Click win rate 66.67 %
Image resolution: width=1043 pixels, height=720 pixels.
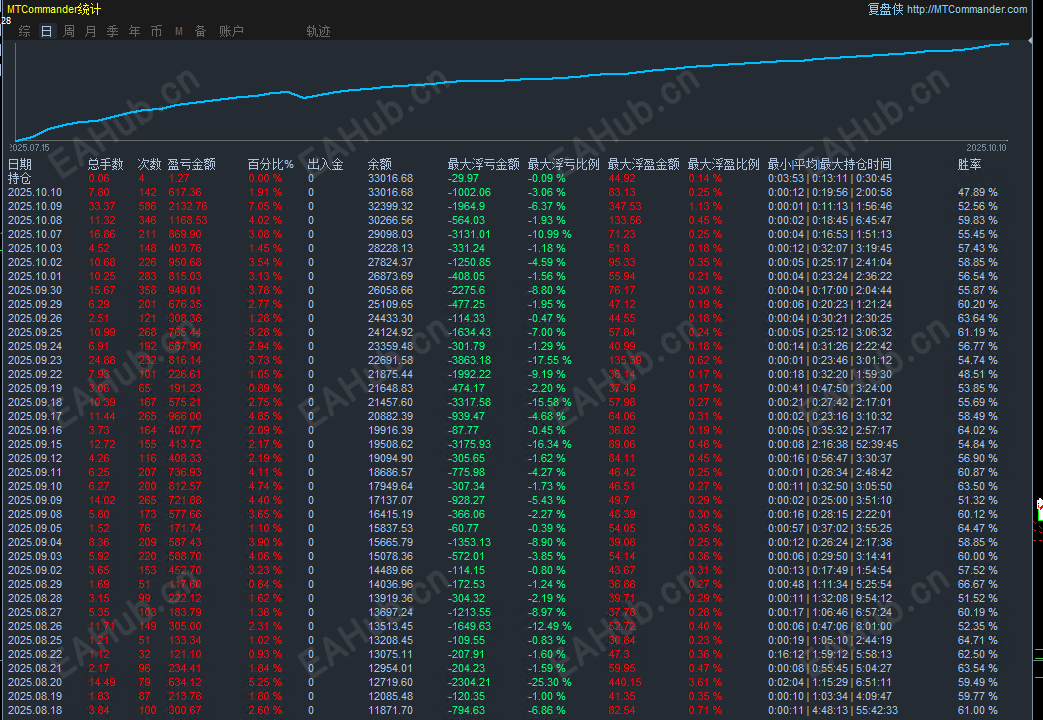pos(978,584)
